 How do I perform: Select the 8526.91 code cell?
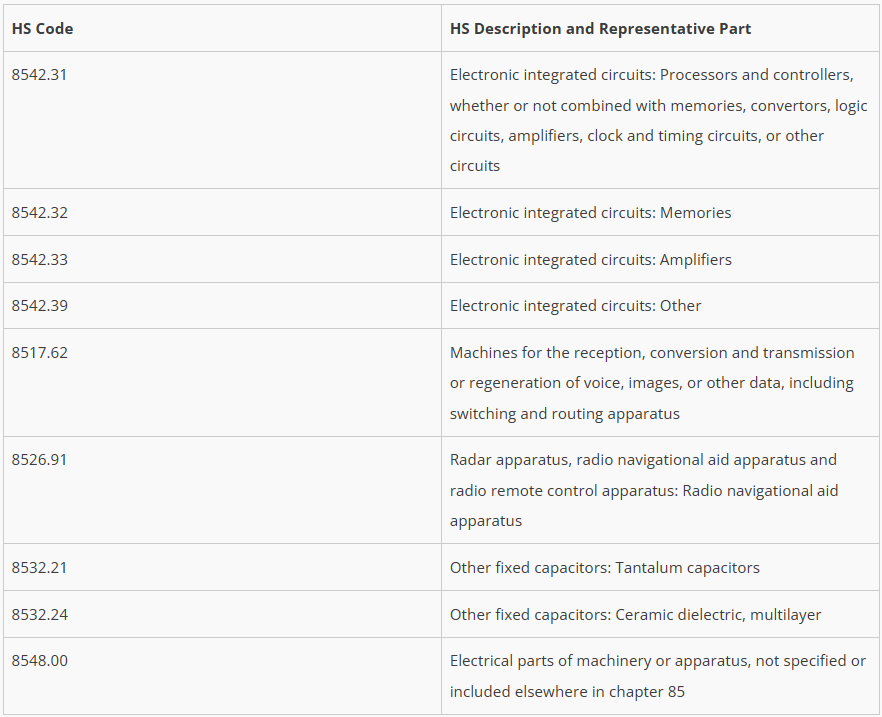point(40,460)
